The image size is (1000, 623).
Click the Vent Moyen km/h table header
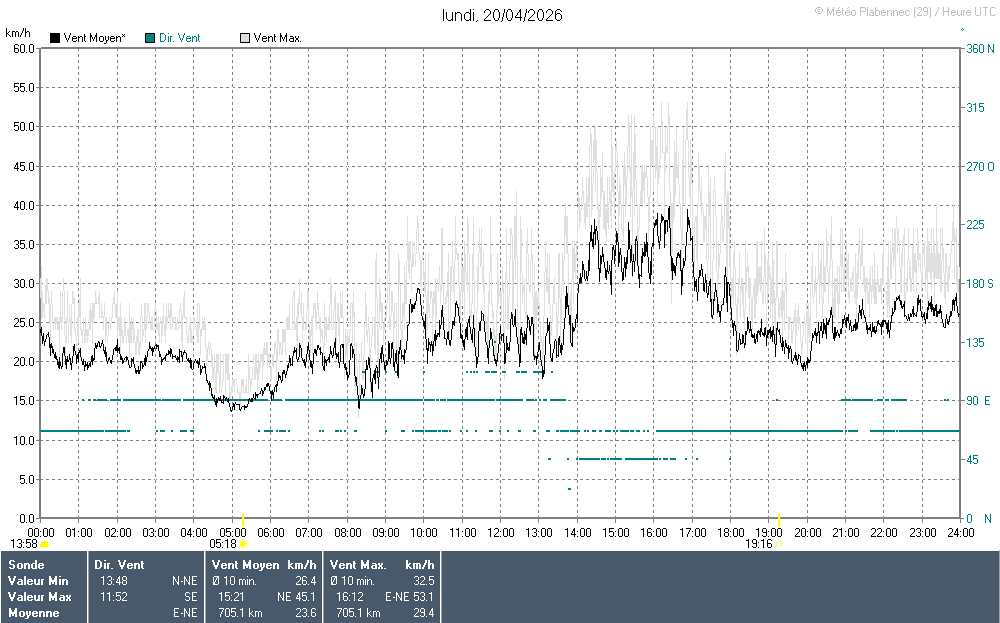[264, 565]
